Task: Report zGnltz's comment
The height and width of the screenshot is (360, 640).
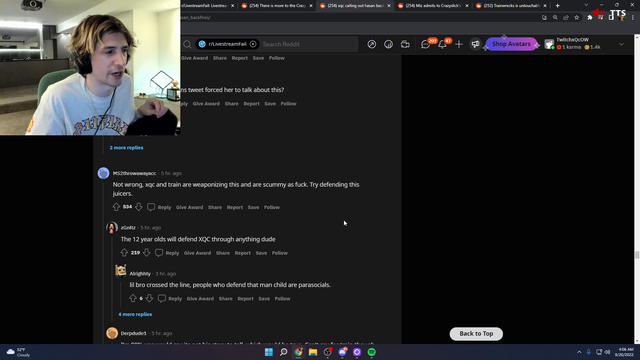Action: pos(242,253)
